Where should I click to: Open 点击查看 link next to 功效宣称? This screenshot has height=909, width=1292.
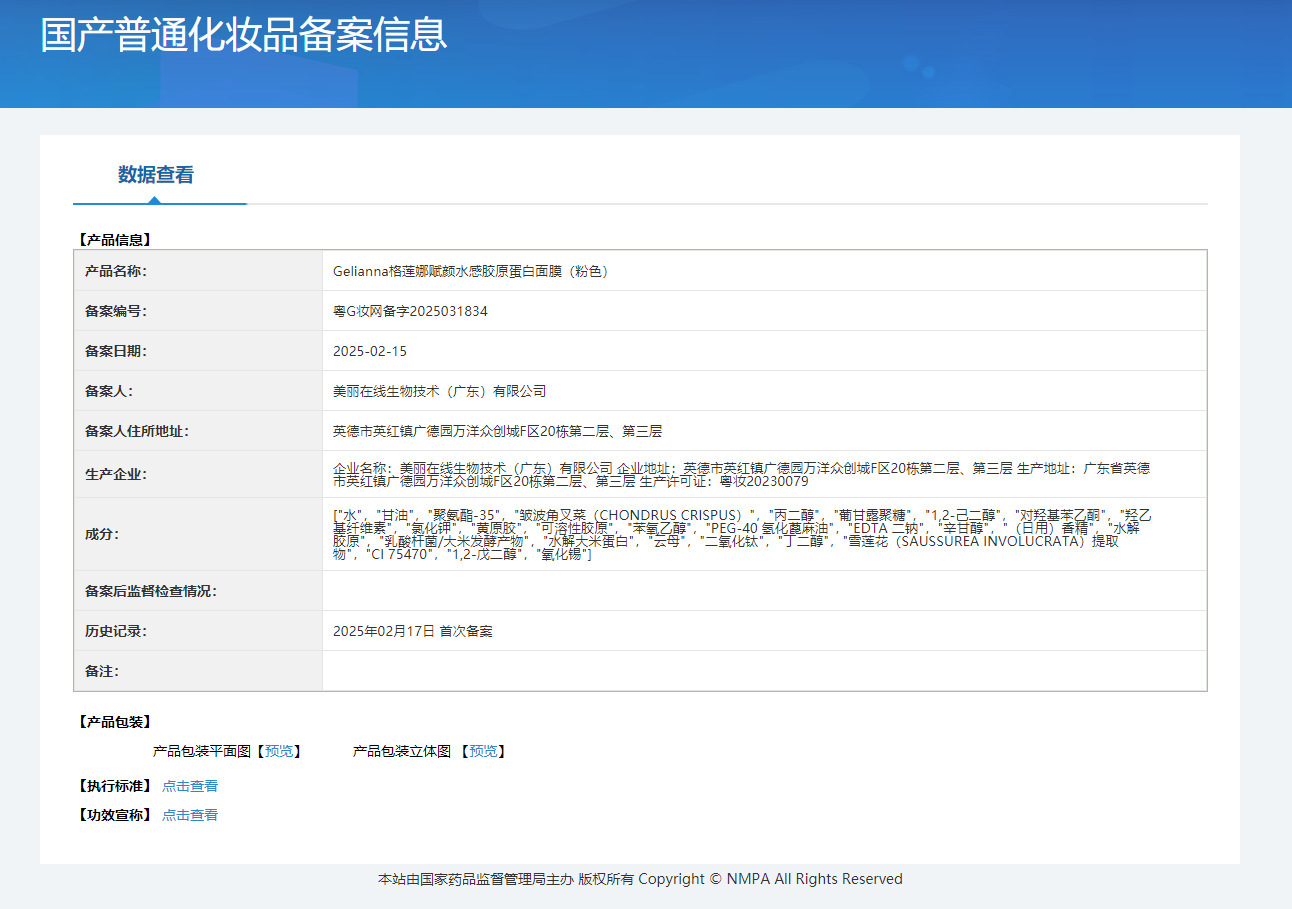(190, 815)
